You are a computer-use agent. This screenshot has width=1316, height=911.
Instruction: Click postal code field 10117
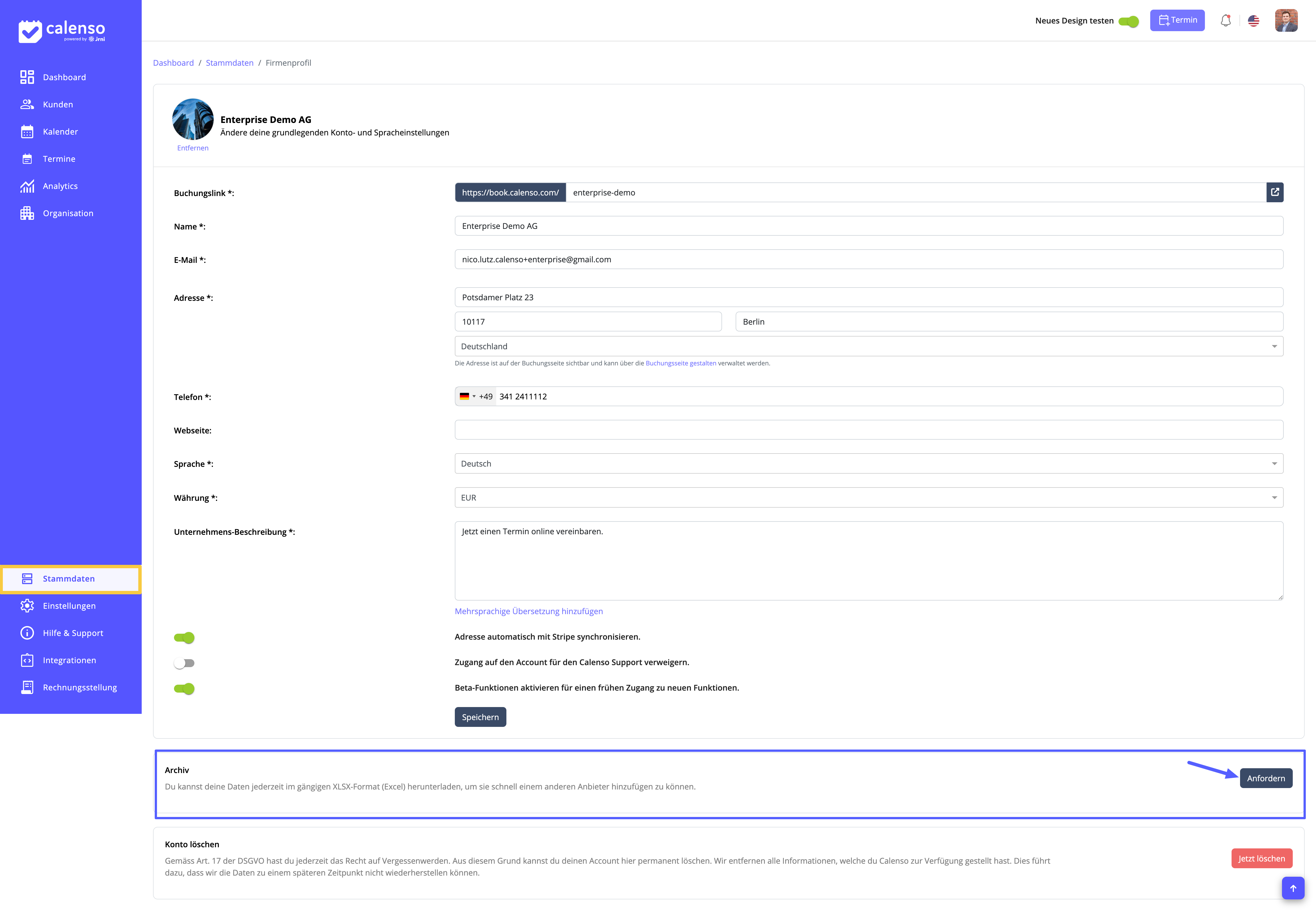(x=588, y=322)
